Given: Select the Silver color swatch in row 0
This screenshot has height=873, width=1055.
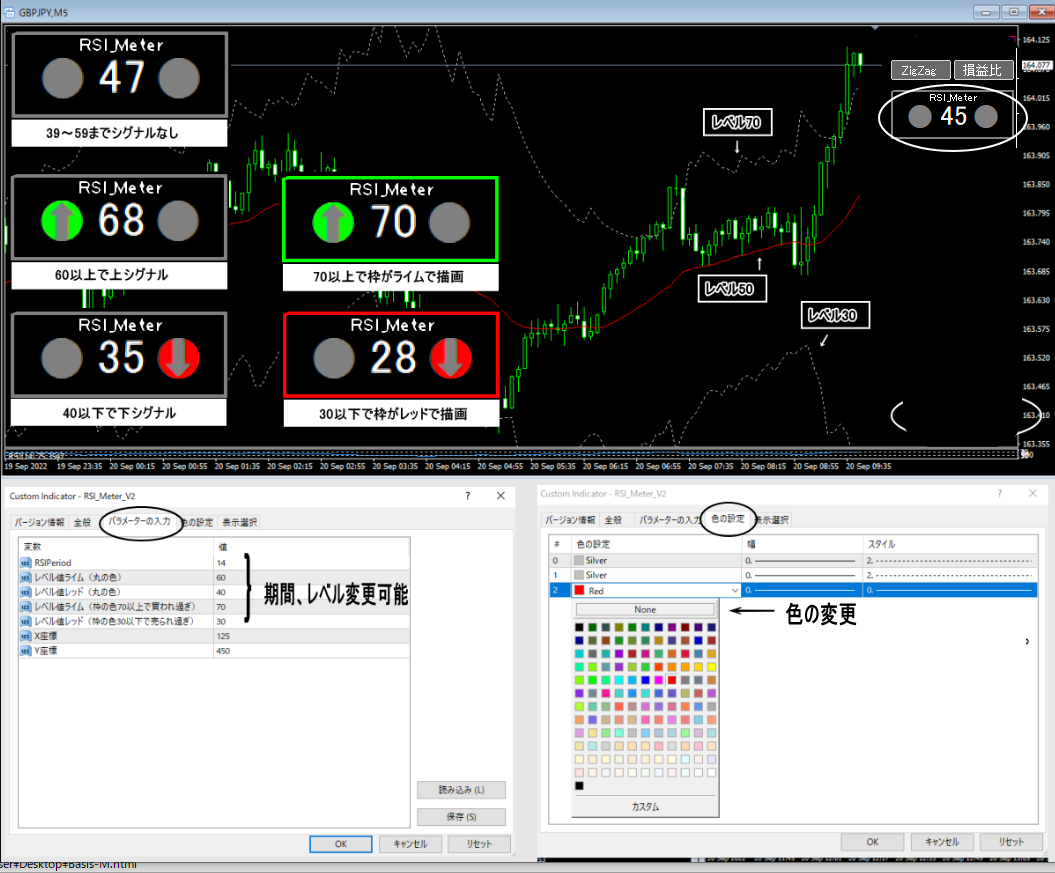Looking at the screenshot, I should 580,560.
